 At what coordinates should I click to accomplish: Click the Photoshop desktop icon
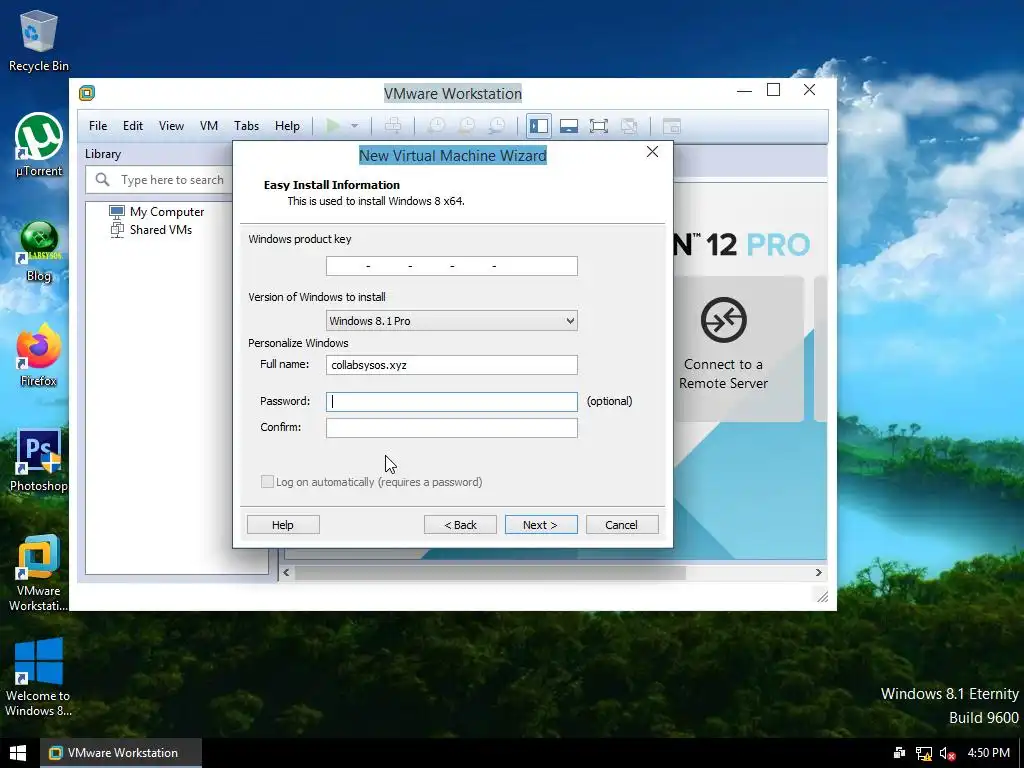tap(39, 460)
